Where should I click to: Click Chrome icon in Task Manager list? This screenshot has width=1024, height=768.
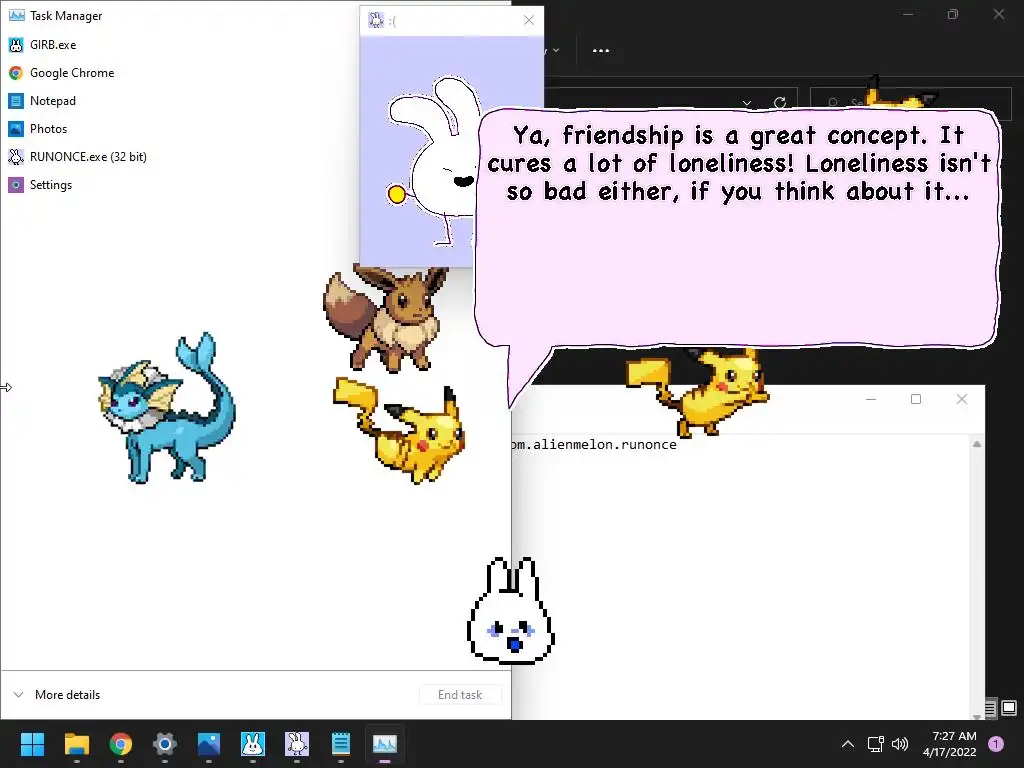click(x=16, y=72)
